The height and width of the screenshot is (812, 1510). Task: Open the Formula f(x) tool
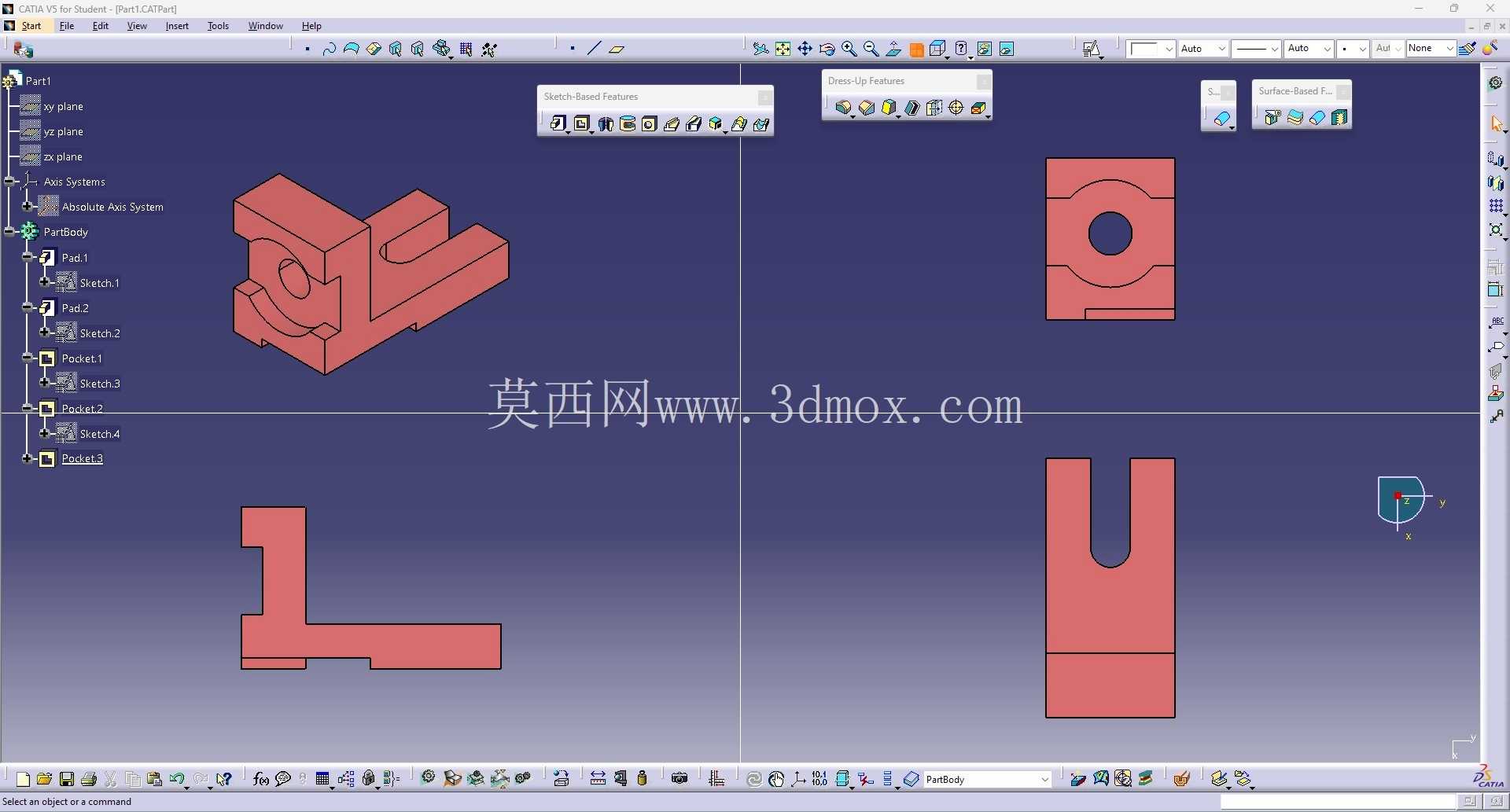(261, 779)
